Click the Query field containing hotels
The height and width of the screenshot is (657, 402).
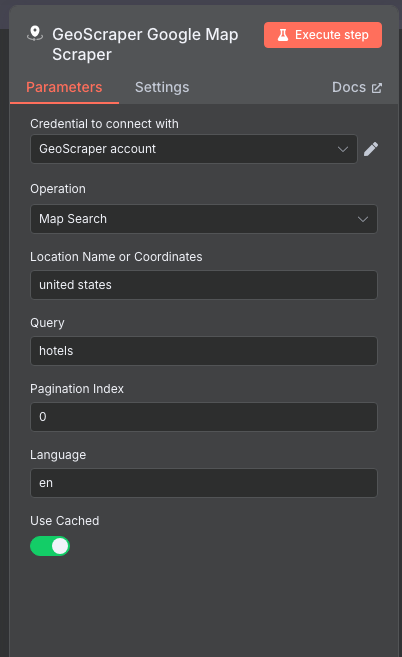[204, 351]
